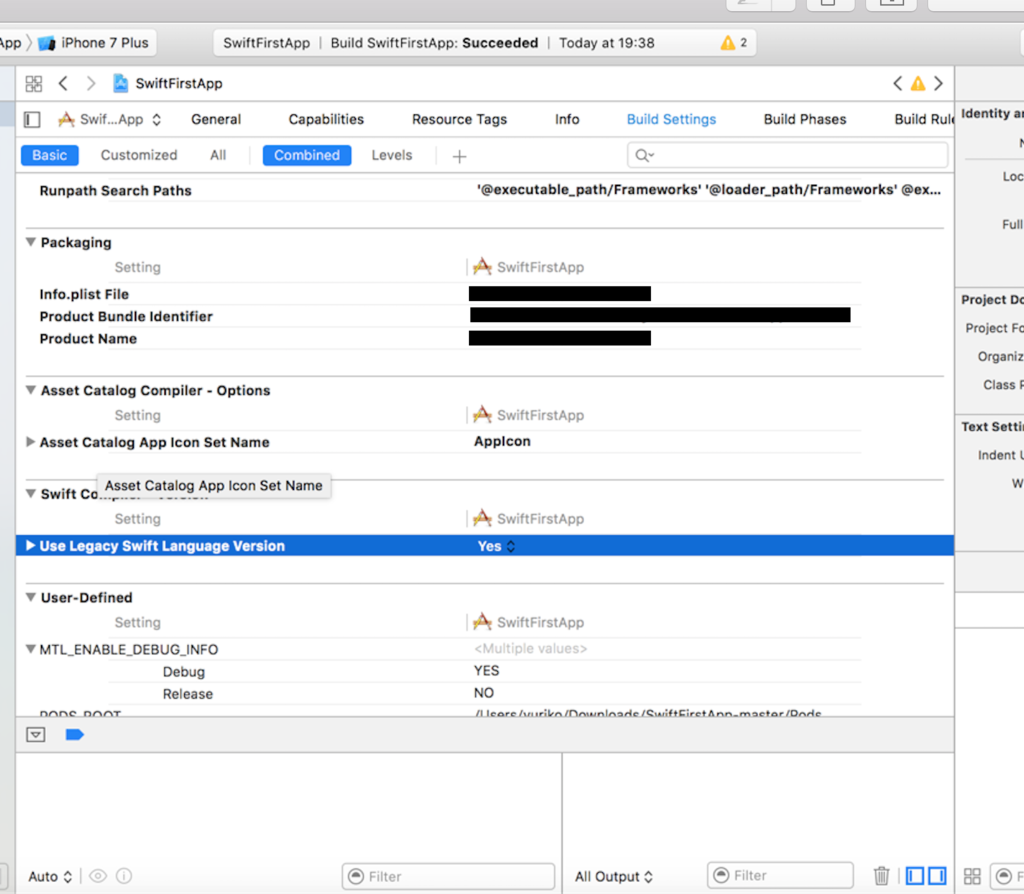Toggle the variables view pane
The height and width of the screenshot is (894, 1024).
coord(915,876)
